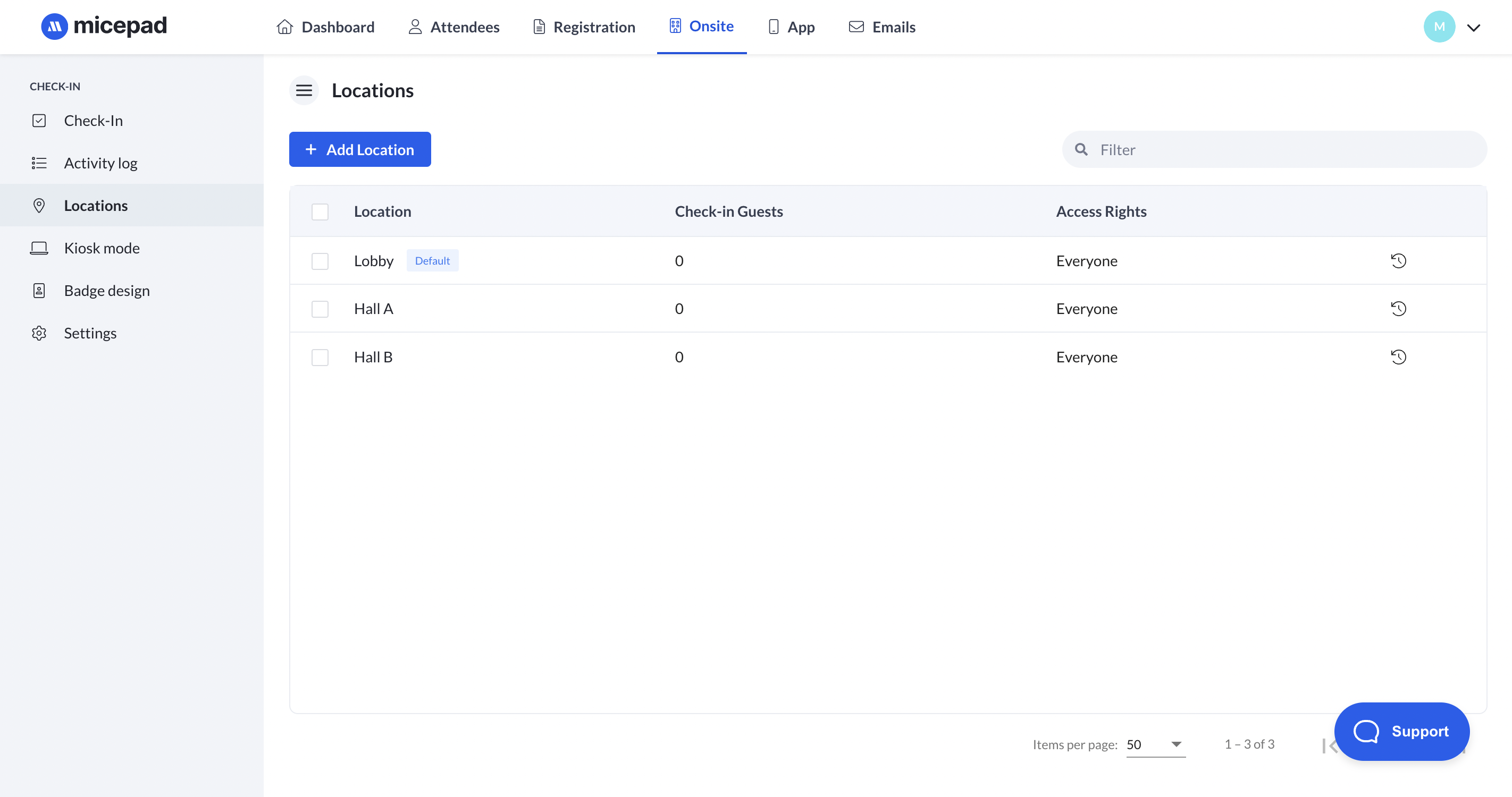Screen dimensions: 1512x797
Task: Expand the user account chevron menu
Action: 1473,28
